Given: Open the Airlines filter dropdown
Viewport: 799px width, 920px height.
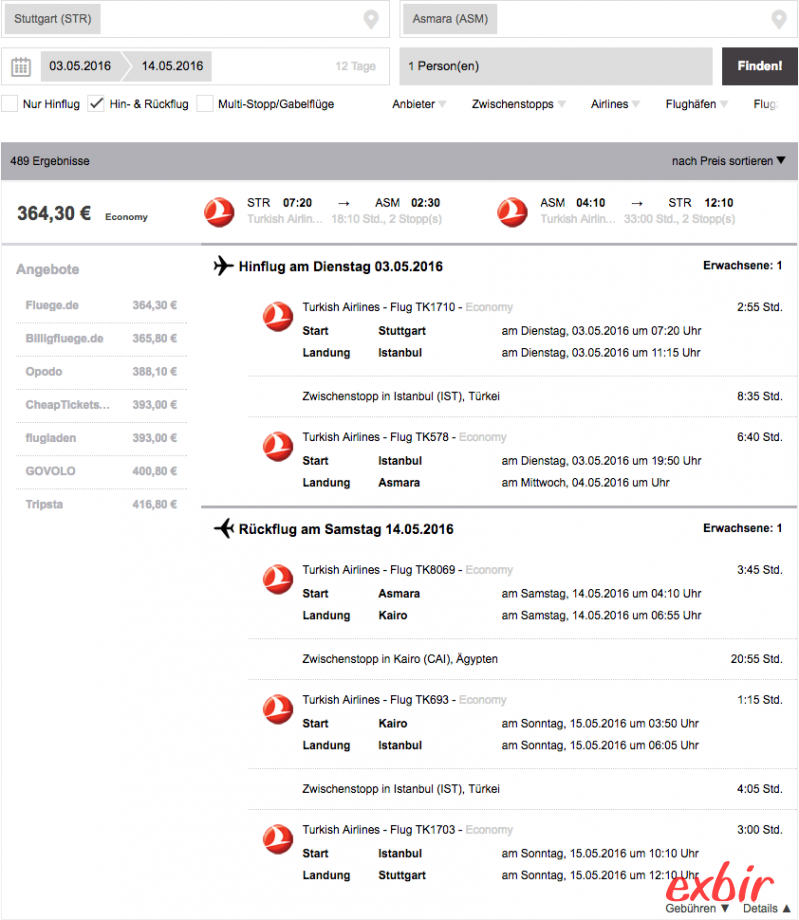Looking at the screenshot, I should pos(615,104).
